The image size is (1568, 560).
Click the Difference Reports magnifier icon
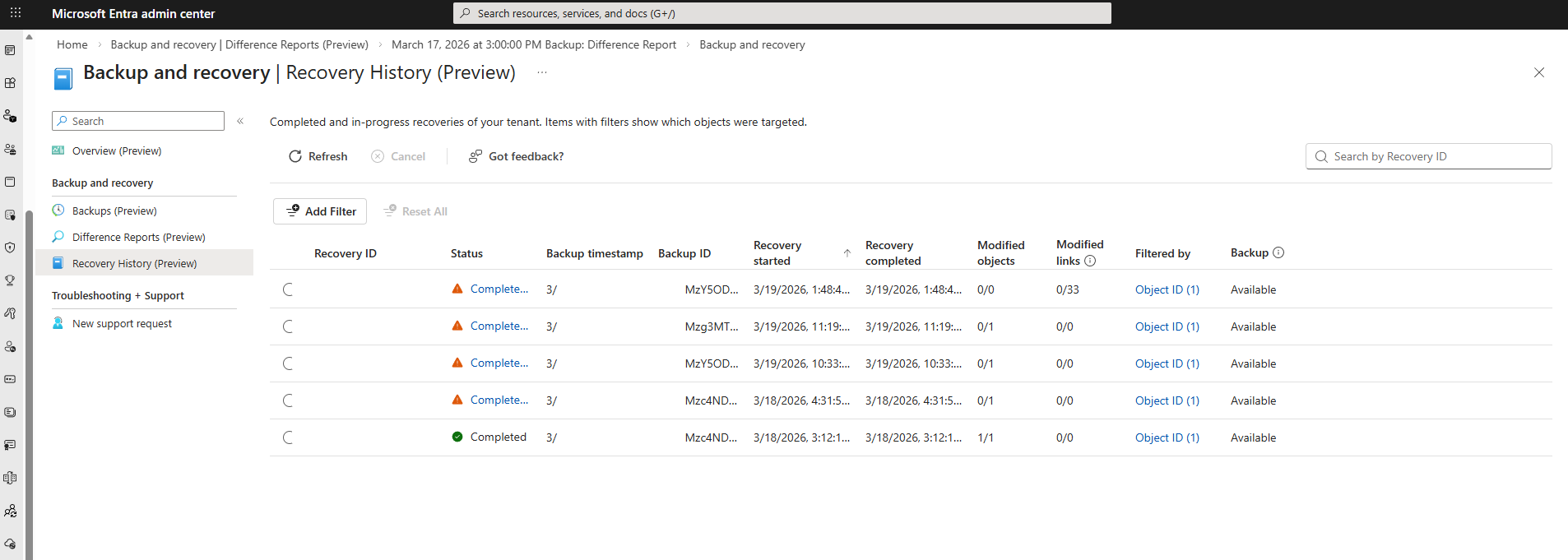58,237
